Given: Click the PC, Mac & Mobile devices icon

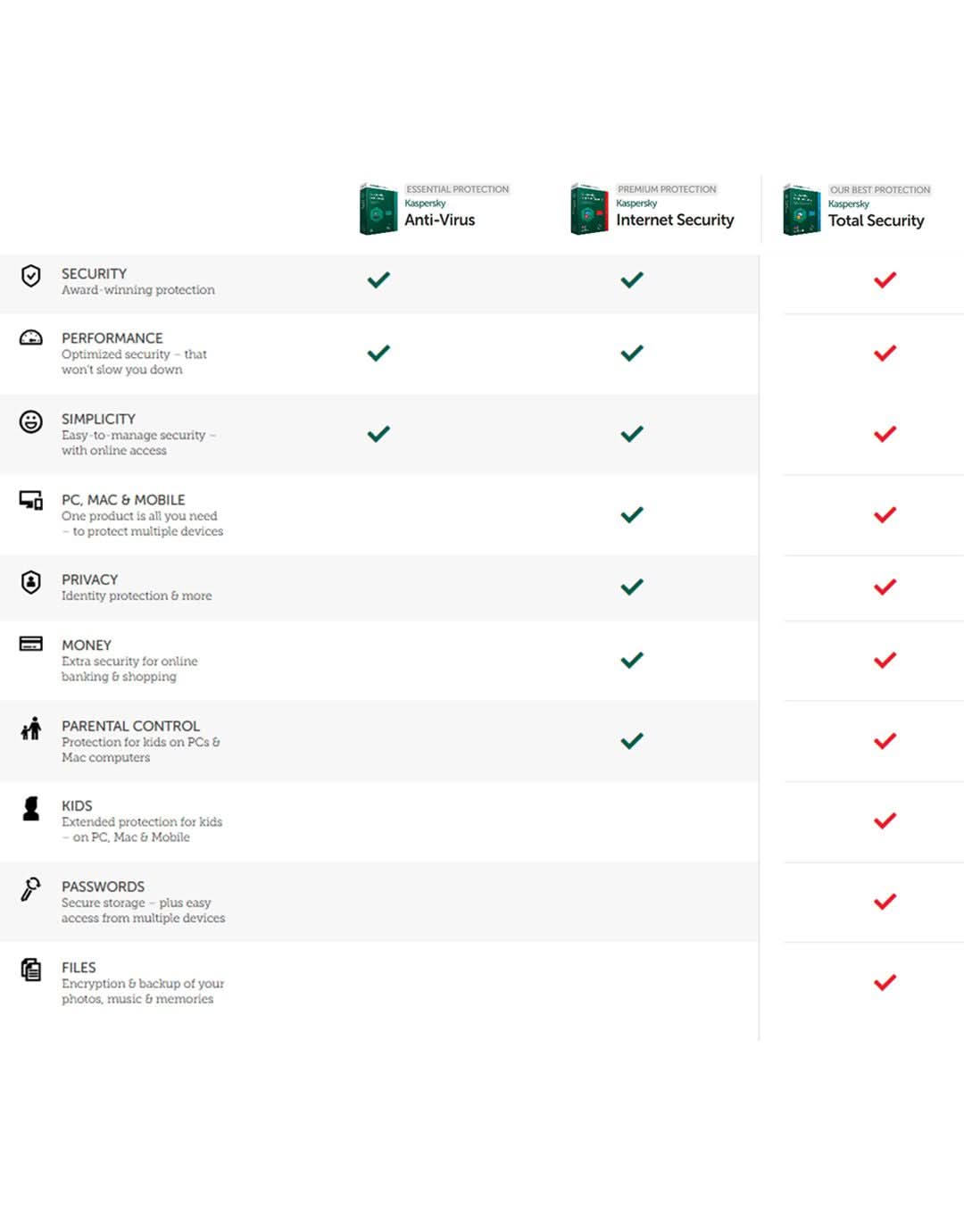Looking at the screenshot, I should pyautogui.click(x=31, y=501).
